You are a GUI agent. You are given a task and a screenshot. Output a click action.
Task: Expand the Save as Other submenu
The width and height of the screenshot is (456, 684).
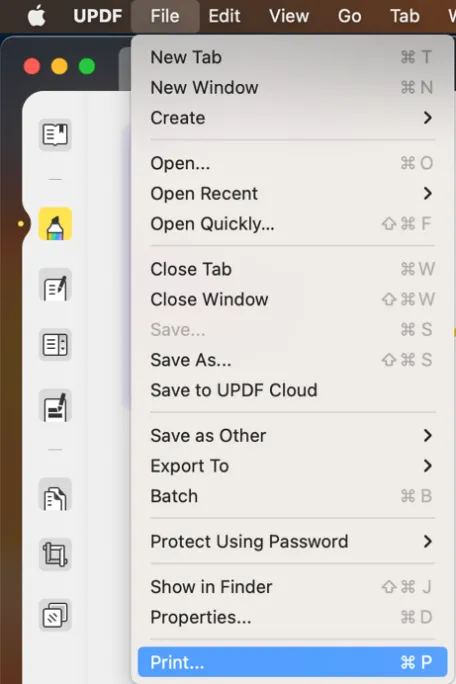[291, 435]
